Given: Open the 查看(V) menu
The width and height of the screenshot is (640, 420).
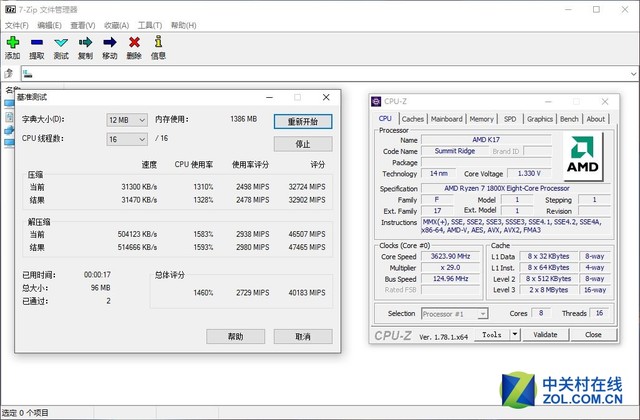Looking at the screenshot, I should click(83, 25).
